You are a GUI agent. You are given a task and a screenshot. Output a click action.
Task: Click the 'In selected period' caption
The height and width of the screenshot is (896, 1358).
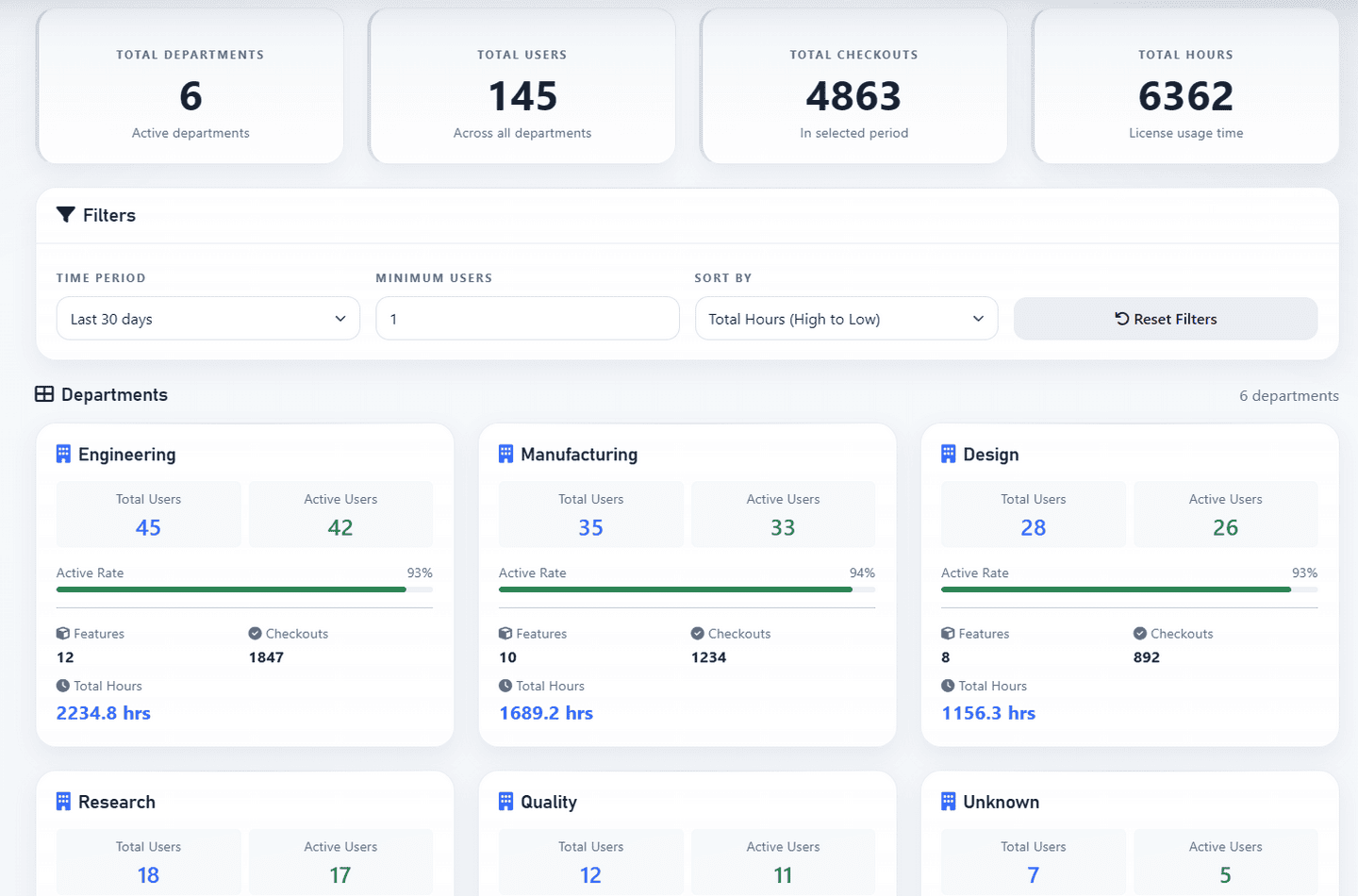click(854, 133)
